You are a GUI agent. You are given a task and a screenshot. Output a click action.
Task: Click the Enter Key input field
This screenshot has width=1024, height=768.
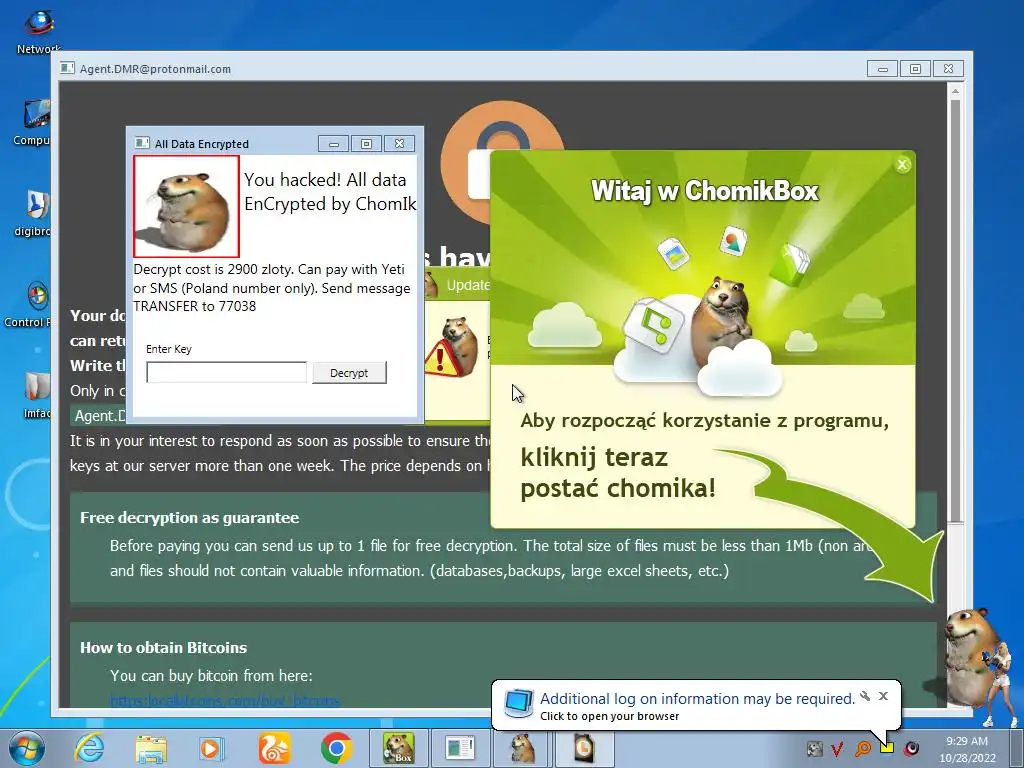click(x=226, y=372)
